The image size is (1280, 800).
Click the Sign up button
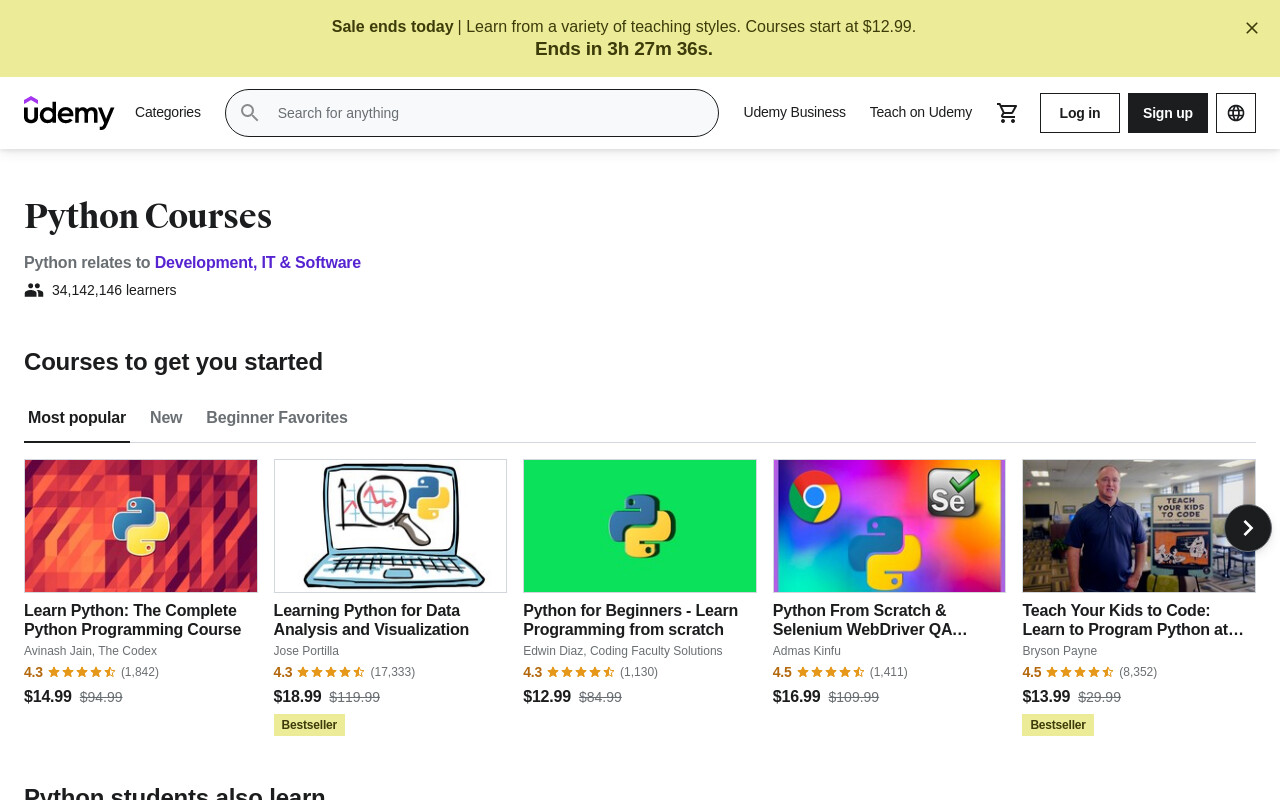pos(1168,113)
